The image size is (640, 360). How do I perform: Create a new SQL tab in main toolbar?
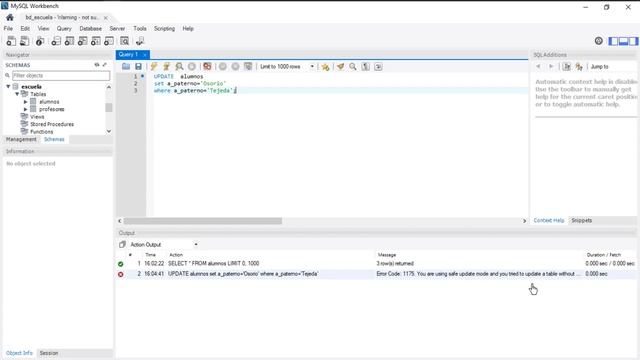tap(11, 41)
